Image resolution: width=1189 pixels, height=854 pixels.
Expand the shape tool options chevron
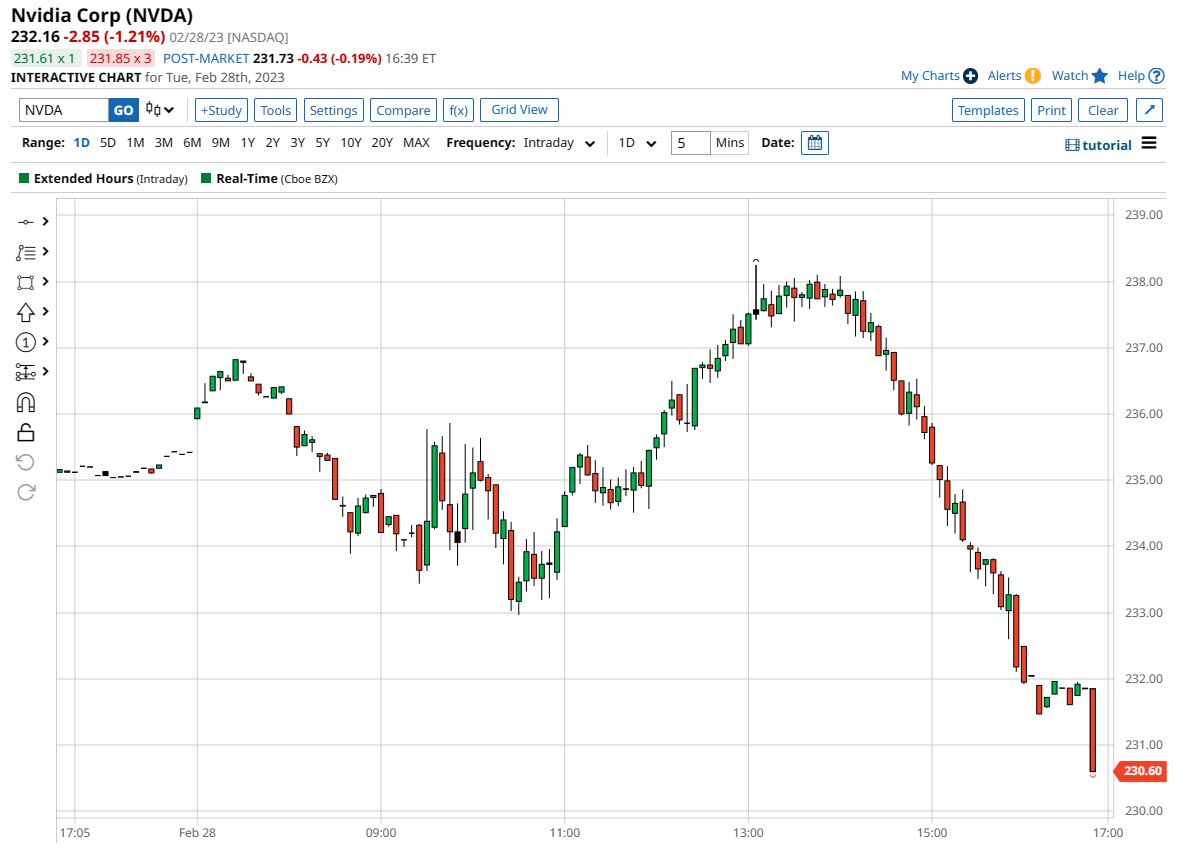coord(45,281)
